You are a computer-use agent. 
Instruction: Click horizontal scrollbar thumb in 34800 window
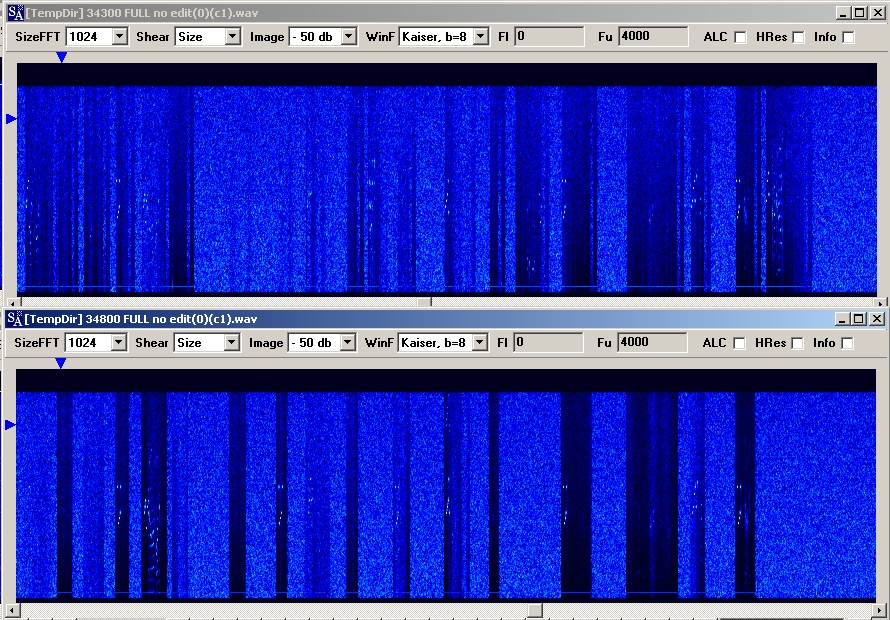click(x=535, y=611)
